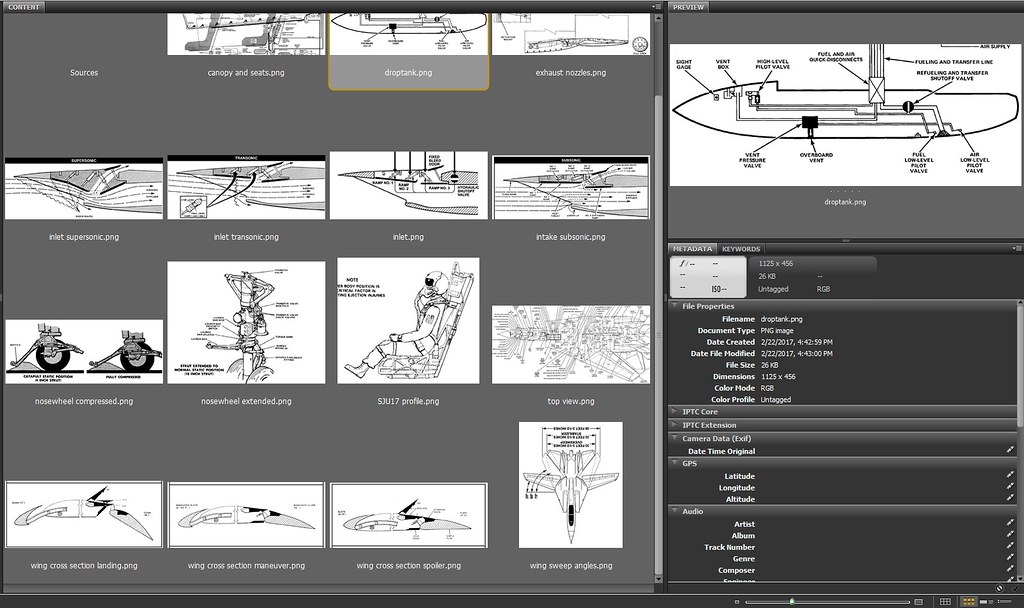1024x608 pixels.
Task: Apply metadata changes with the checkmark icon
Action: pos(1014,588)
